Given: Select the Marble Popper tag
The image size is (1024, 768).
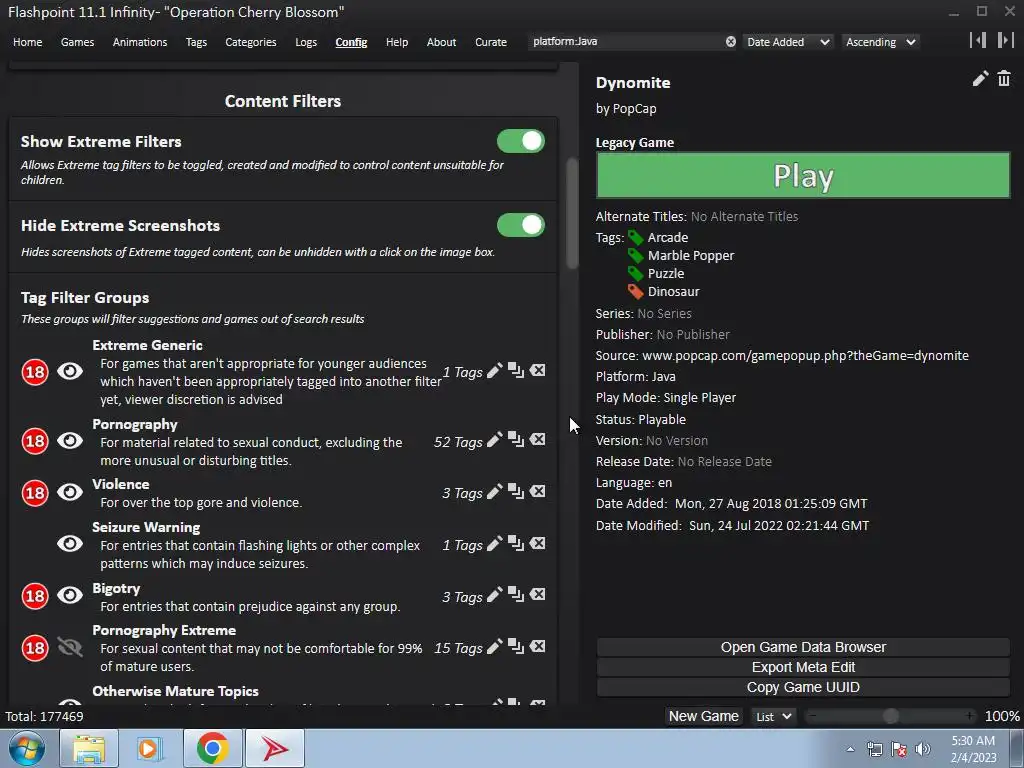Looking at the screenshot, I should [x=690, y=255].
